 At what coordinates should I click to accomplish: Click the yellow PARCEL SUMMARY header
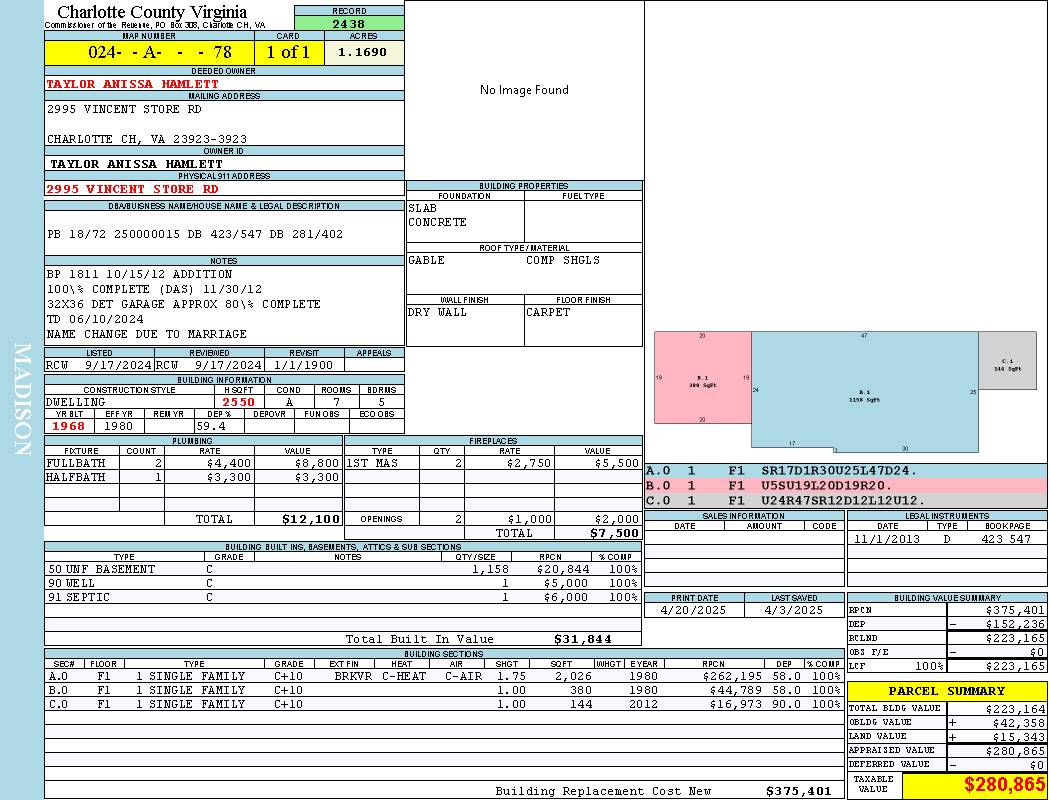pyautogui.click(x=947, y=692)
